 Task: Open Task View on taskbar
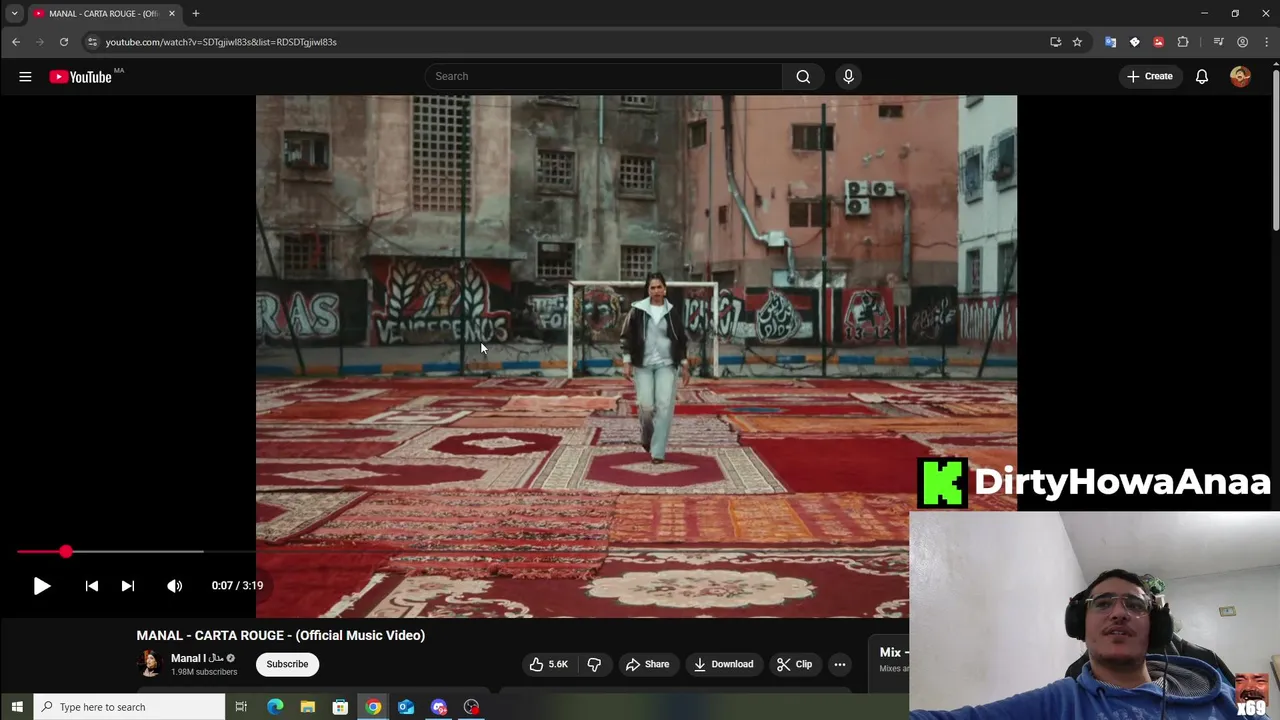(241, 707)
